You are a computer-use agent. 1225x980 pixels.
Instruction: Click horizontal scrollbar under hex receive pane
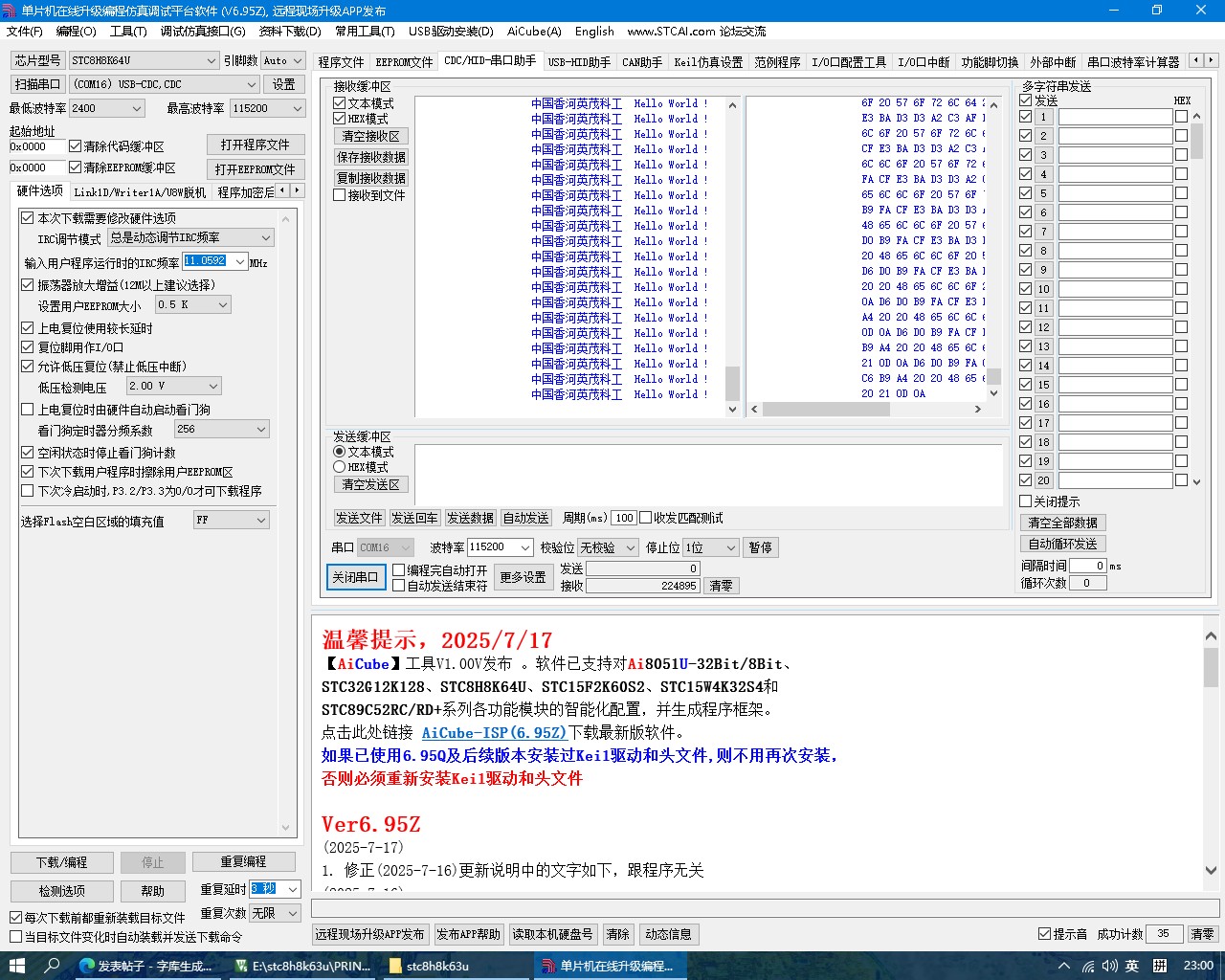point(866,410)
